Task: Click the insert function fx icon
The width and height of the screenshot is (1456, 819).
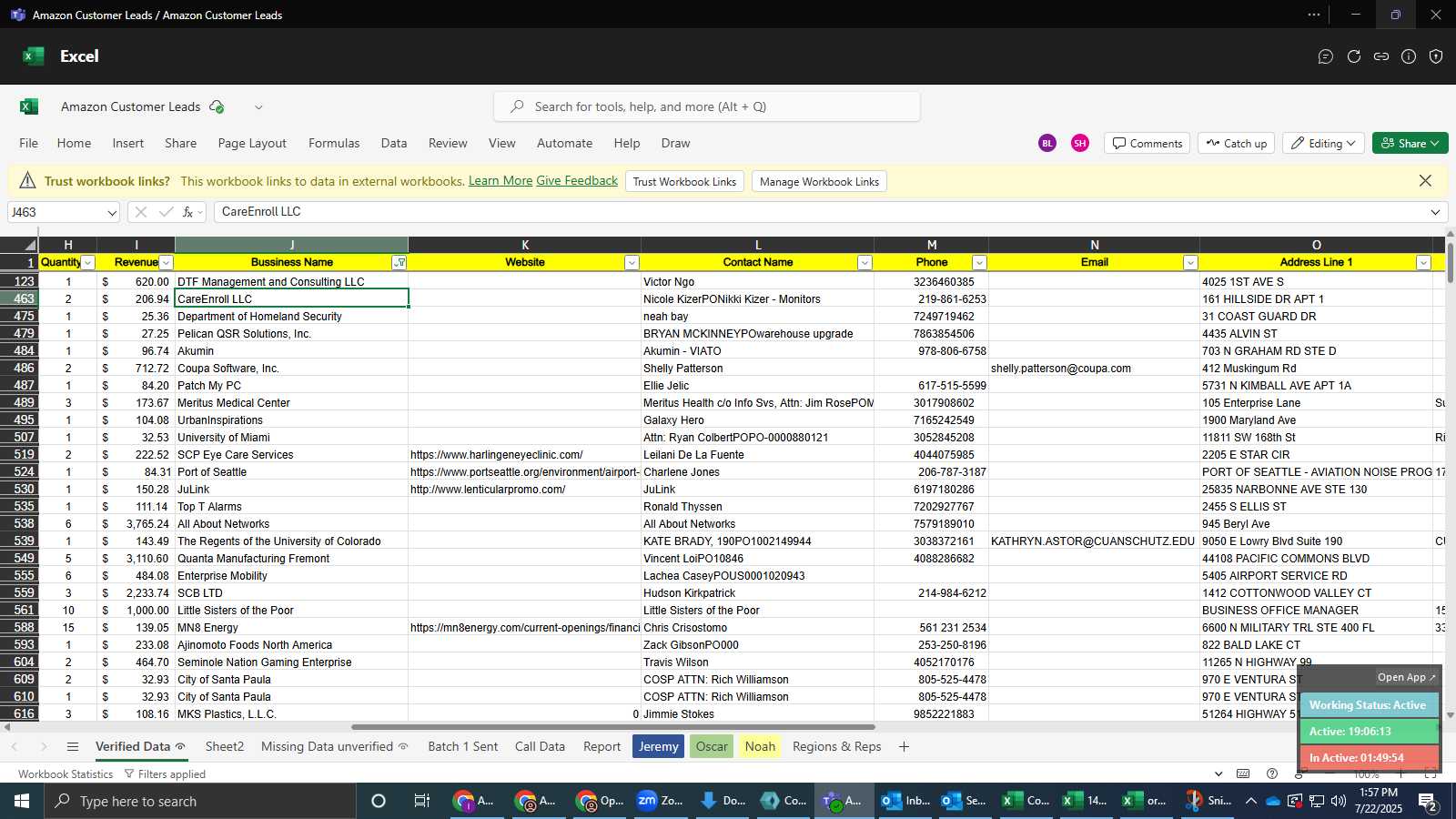Action: click(x=188, y=212)
